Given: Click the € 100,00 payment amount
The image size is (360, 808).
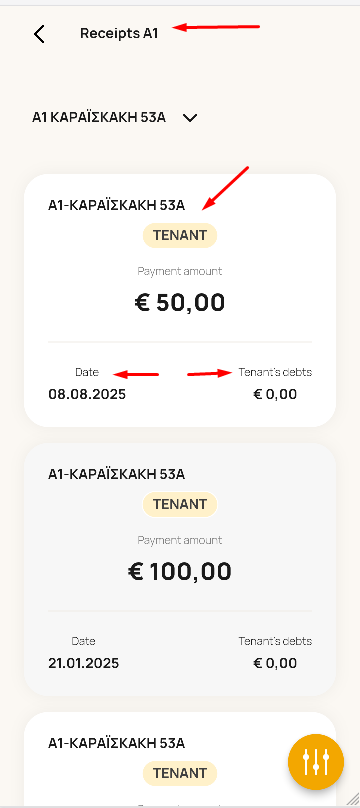Looking at the screenshot, I should 180,571.
